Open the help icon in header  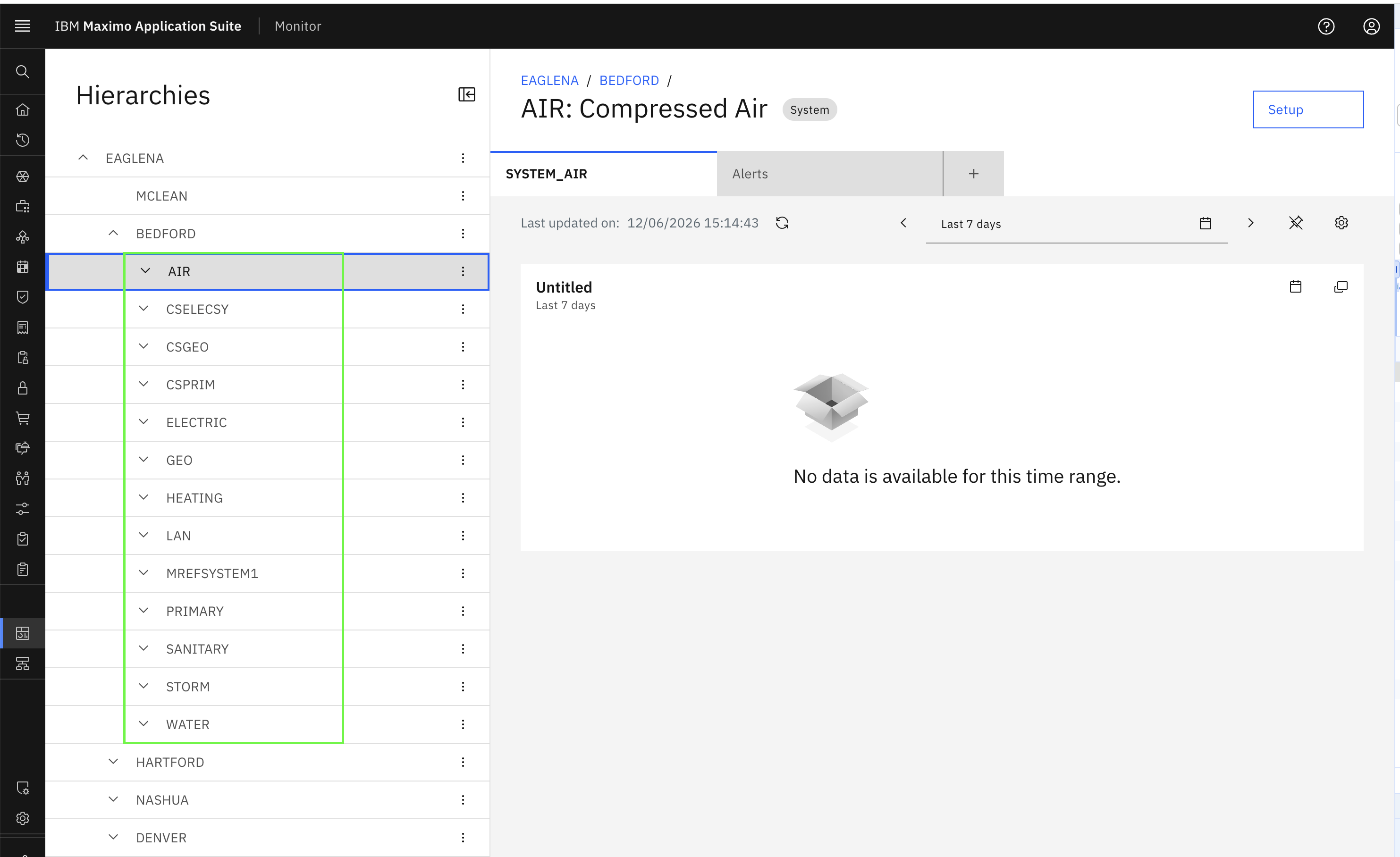coord(1325,26)
